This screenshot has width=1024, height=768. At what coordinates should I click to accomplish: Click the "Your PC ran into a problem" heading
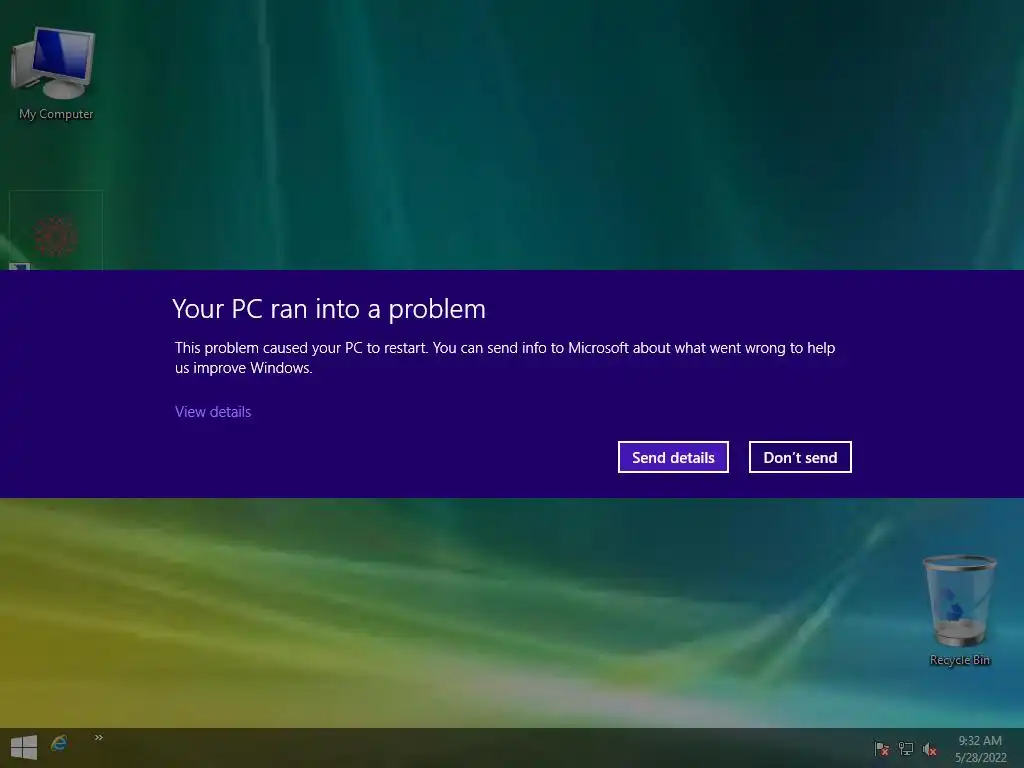[329, 309]
